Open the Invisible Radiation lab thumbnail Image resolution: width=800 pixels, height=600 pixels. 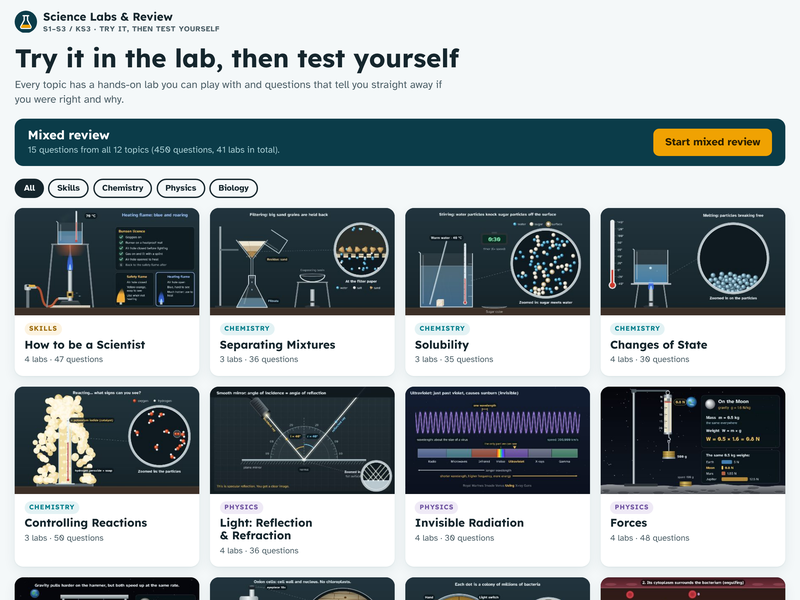(x=497, y=440)
